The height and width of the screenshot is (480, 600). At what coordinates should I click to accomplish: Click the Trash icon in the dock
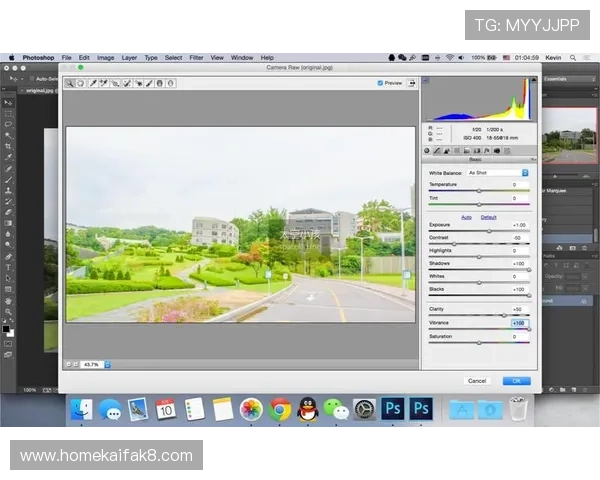(517, 408)
